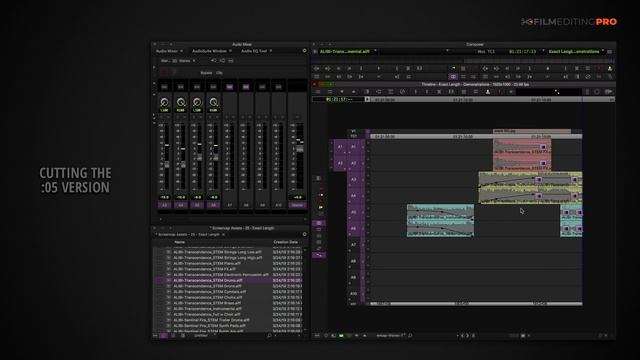Click the search magnifier icon in bin footer

(x=269, y=336)
